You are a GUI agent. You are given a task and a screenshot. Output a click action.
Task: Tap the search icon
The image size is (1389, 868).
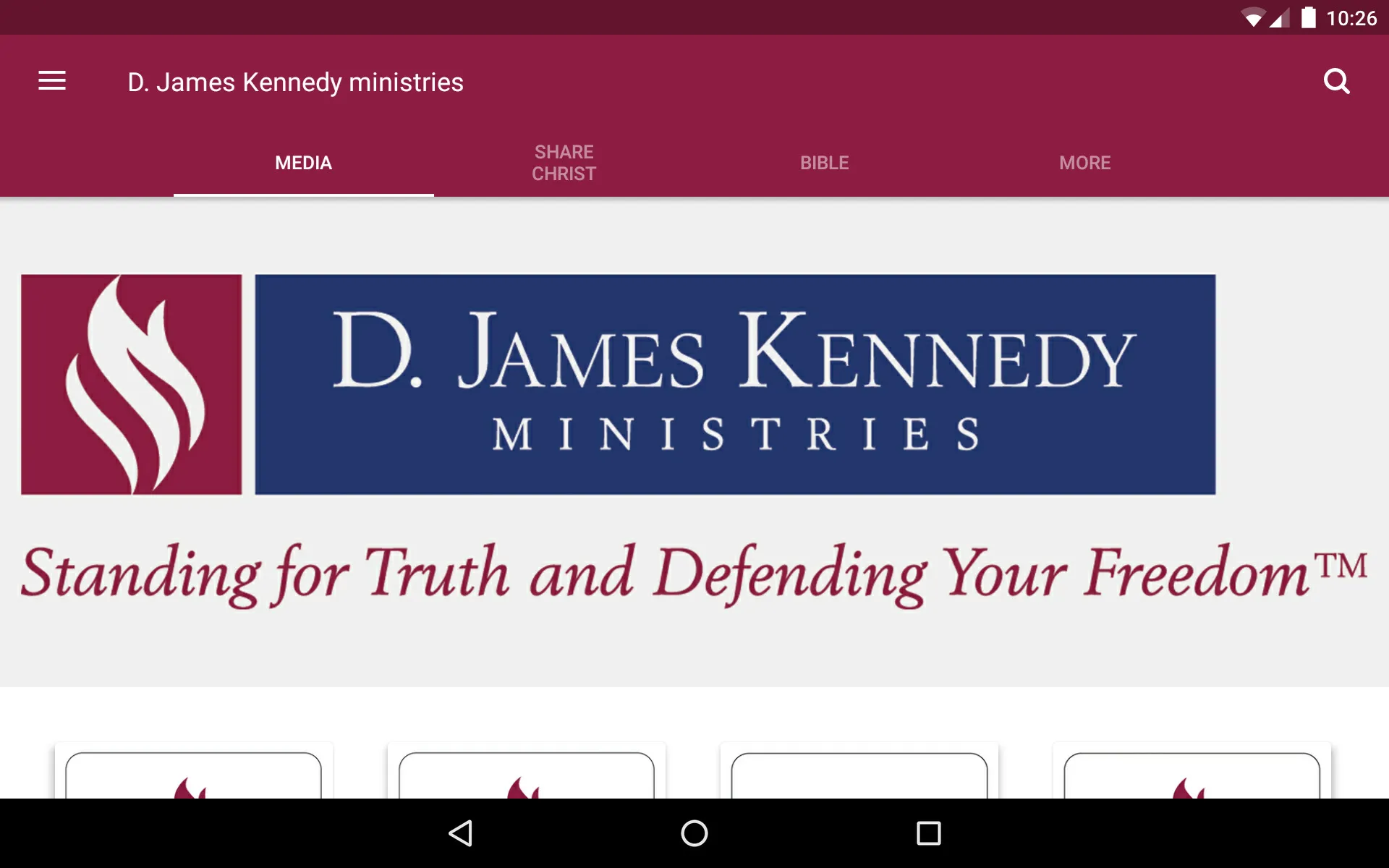(x=1337, y=81)
